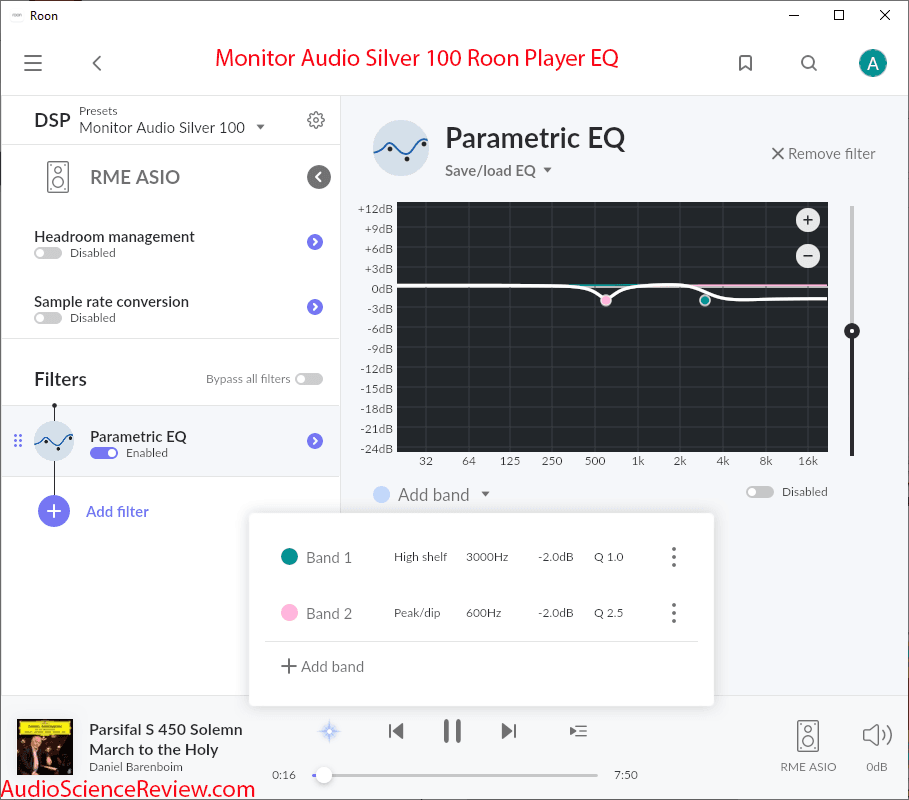The image size is (909, 800).
Task: Pause playback
Action: [452, 731]
